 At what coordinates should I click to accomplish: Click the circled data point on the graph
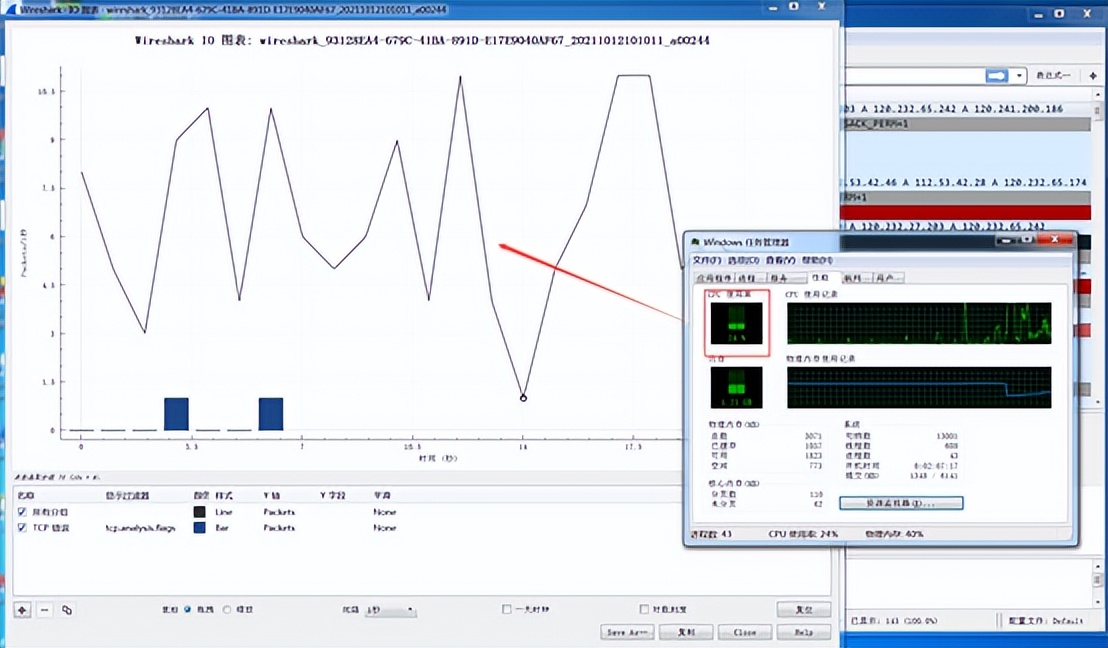pos(523,398)
